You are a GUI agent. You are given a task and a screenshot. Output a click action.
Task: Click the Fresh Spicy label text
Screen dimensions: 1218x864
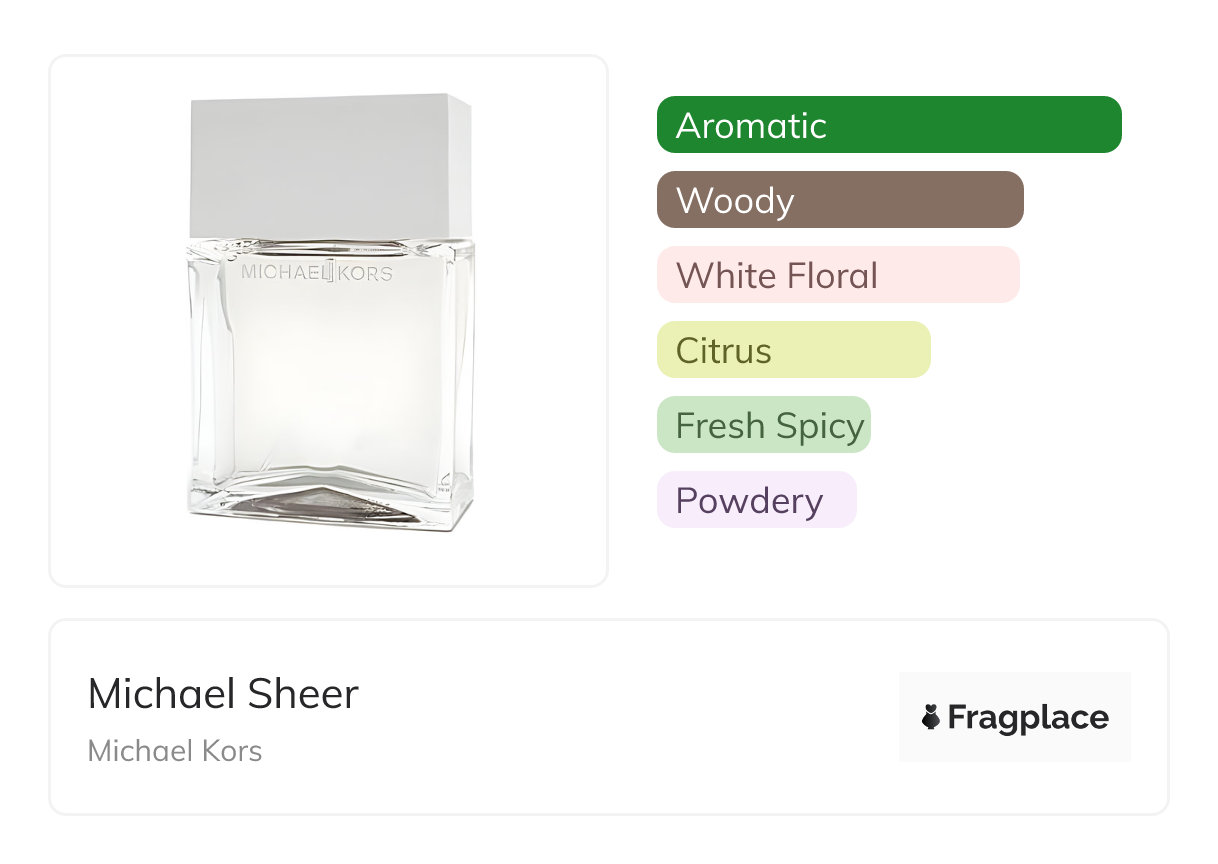point(769,426)
